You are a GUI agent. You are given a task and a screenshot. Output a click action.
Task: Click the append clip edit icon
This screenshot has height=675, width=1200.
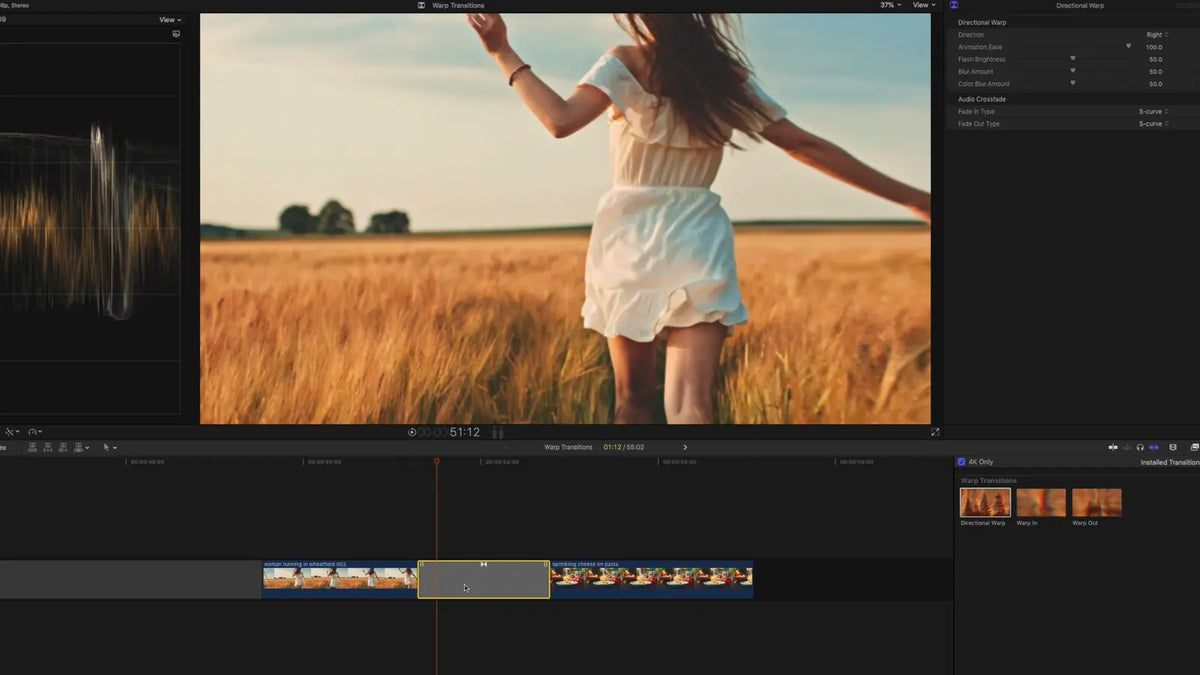(63, 447)
